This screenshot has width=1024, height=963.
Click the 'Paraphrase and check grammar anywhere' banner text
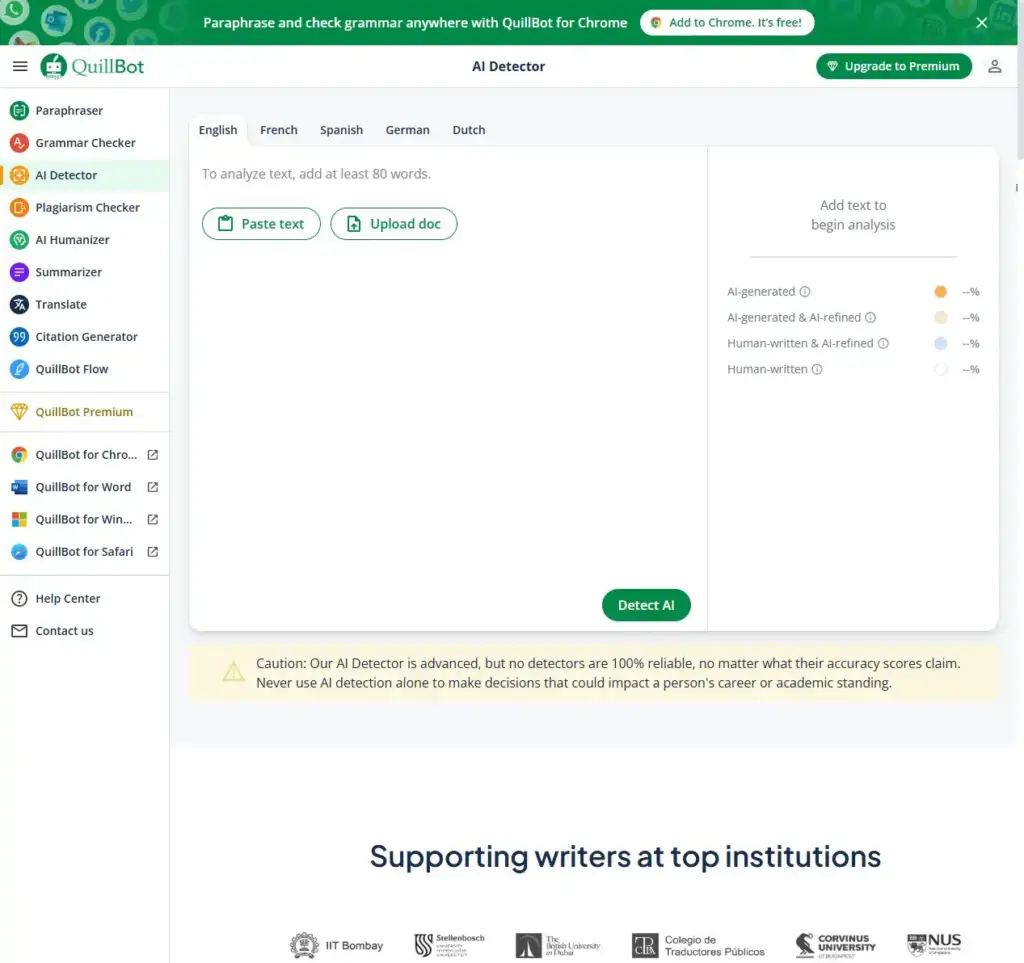point(415,23)
